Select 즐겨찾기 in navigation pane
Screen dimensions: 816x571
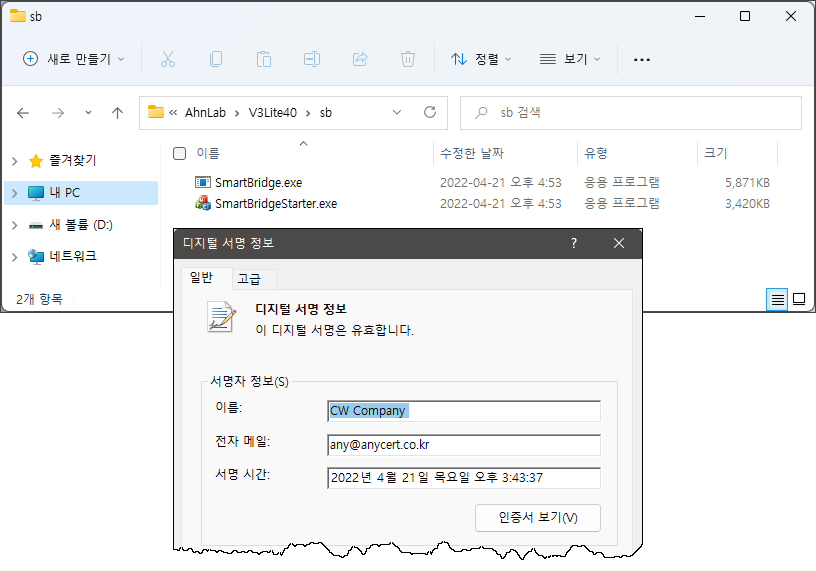[73, 160]
